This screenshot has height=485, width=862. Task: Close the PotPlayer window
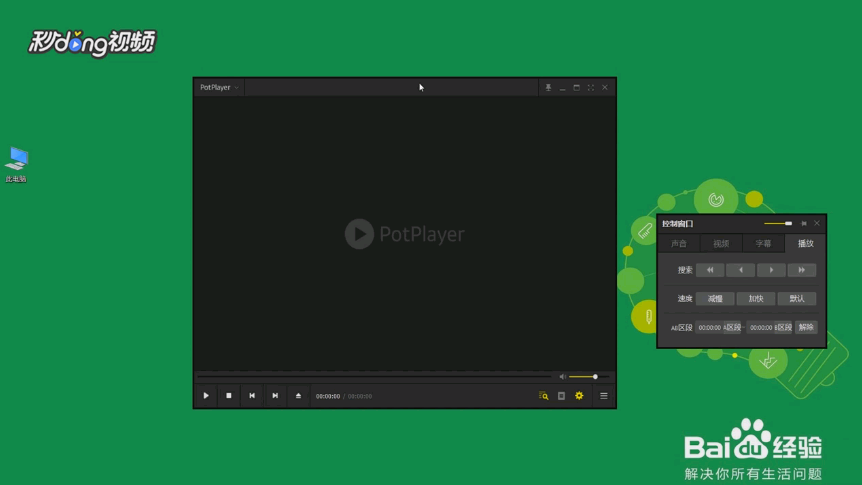605,87
